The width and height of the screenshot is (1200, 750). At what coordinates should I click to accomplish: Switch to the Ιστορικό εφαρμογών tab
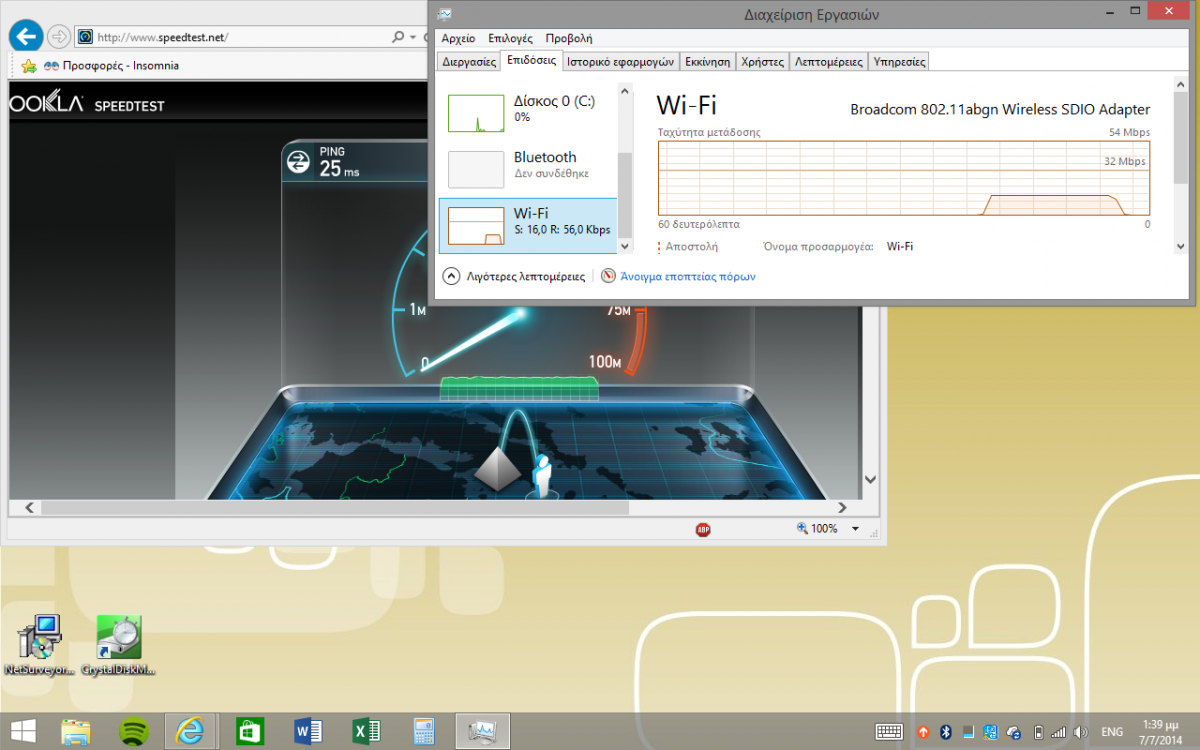(620, 61)
